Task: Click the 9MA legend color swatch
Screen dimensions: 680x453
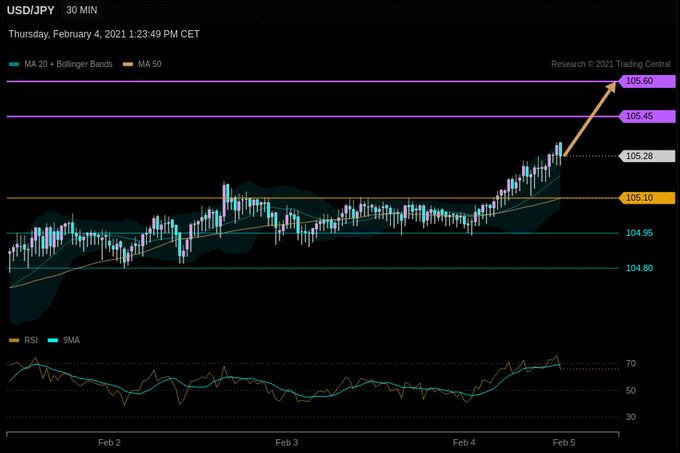Action: click(52, 340)
